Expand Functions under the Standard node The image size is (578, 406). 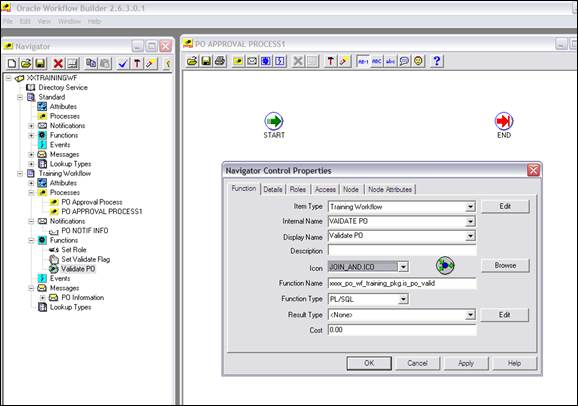tap(31, 135)
